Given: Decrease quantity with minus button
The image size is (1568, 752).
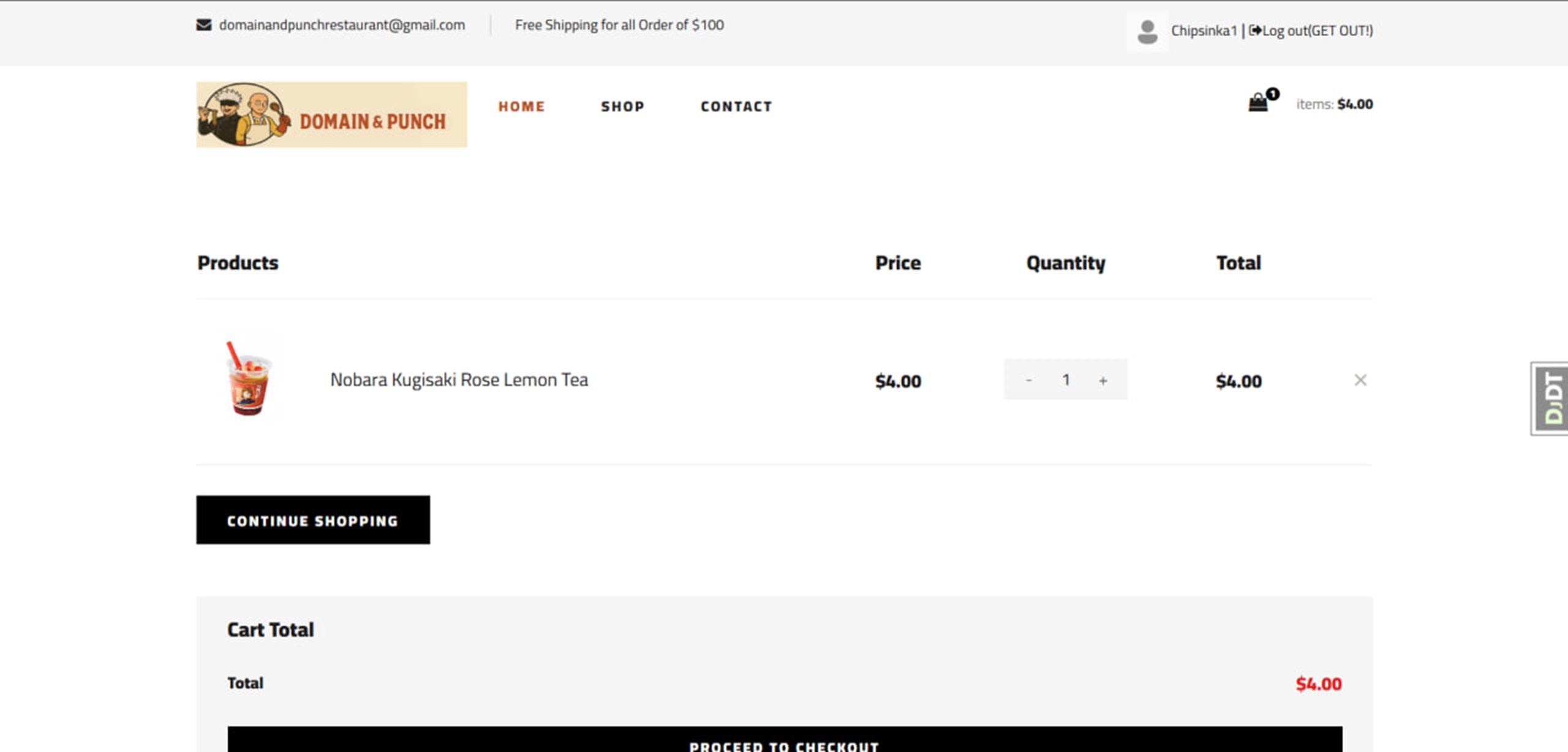Looking at the screenshot, I should (x=1028, y=380).
